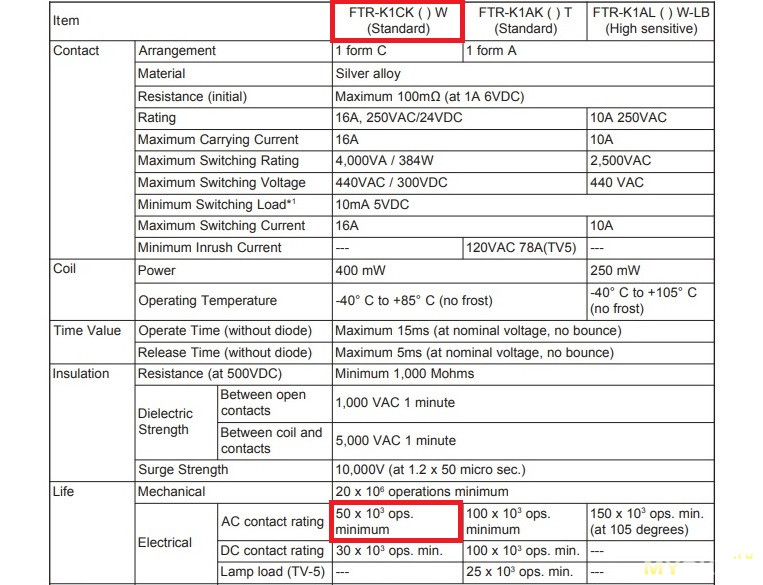
Task: Click the 'Material' row label
Action: point(233,73)
